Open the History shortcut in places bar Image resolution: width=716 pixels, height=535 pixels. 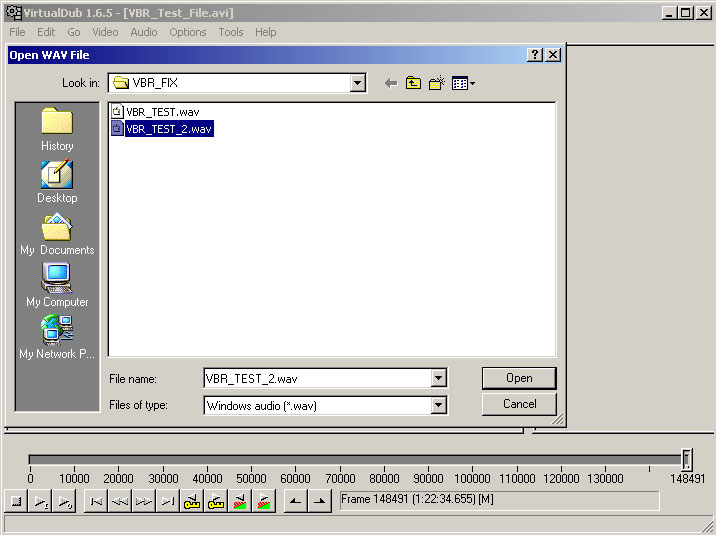pyautogui.click(x=57, y=129)
